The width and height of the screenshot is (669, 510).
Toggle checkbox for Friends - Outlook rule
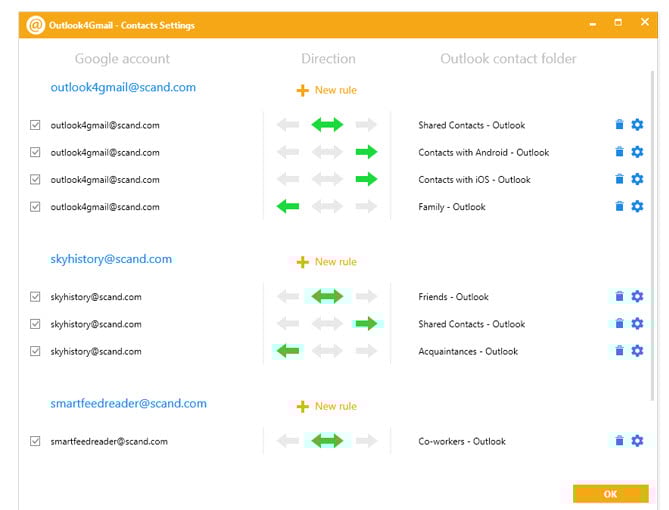coord(36,297)
